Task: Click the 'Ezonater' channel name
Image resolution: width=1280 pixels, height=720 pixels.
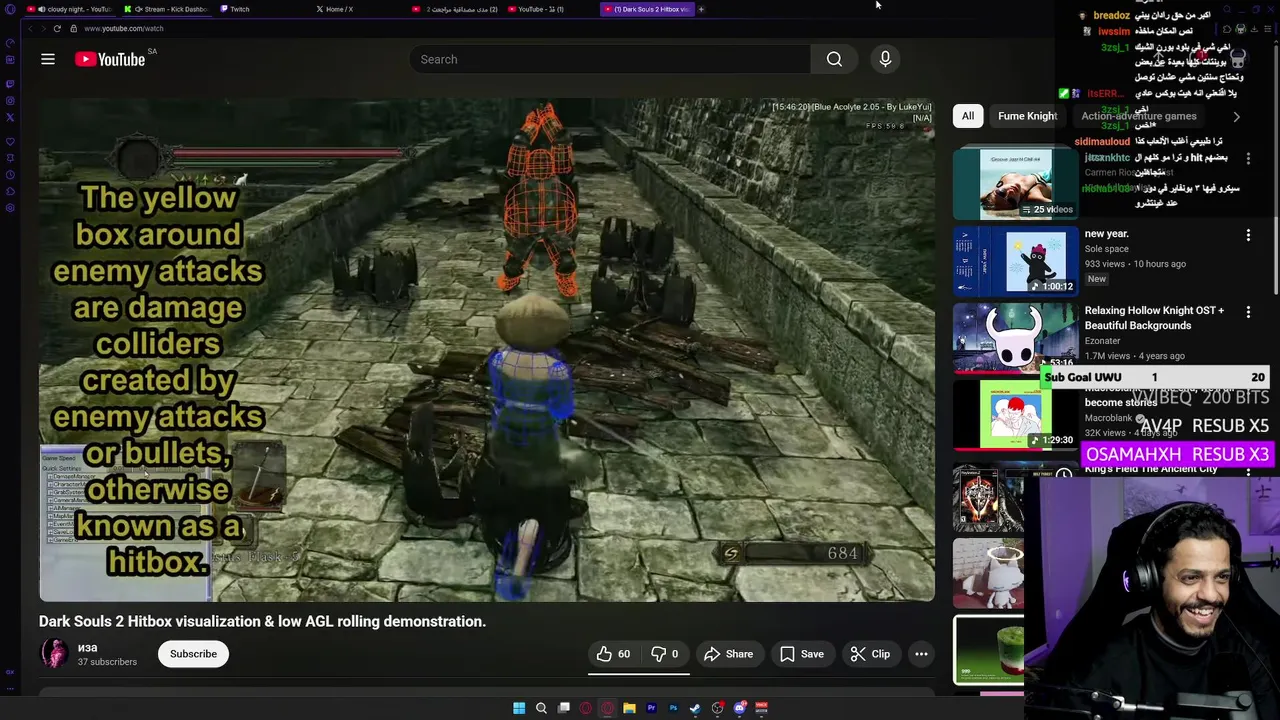Action: point(1102,341)
